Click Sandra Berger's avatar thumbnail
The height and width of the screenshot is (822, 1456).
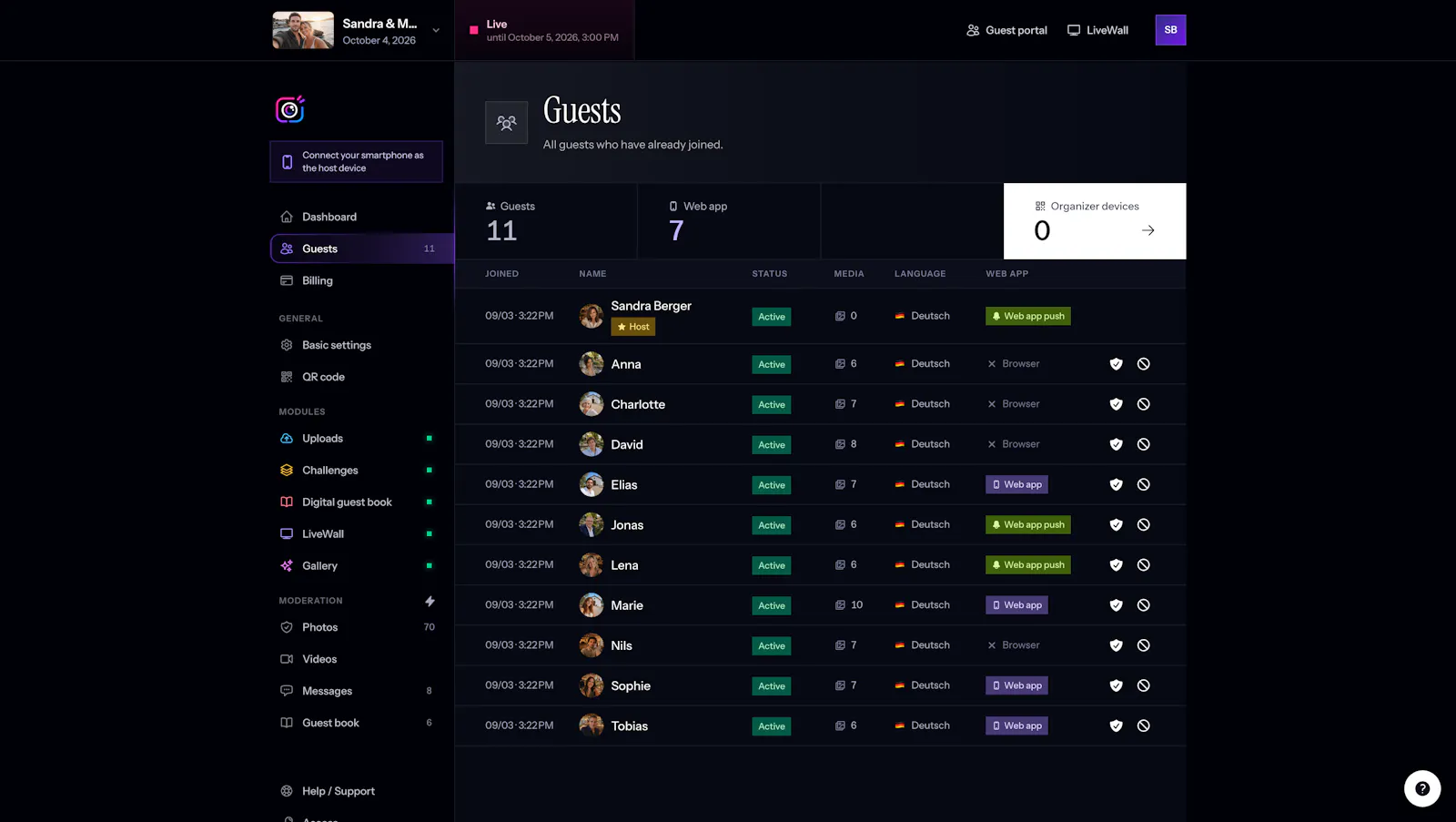click(591, 316)
